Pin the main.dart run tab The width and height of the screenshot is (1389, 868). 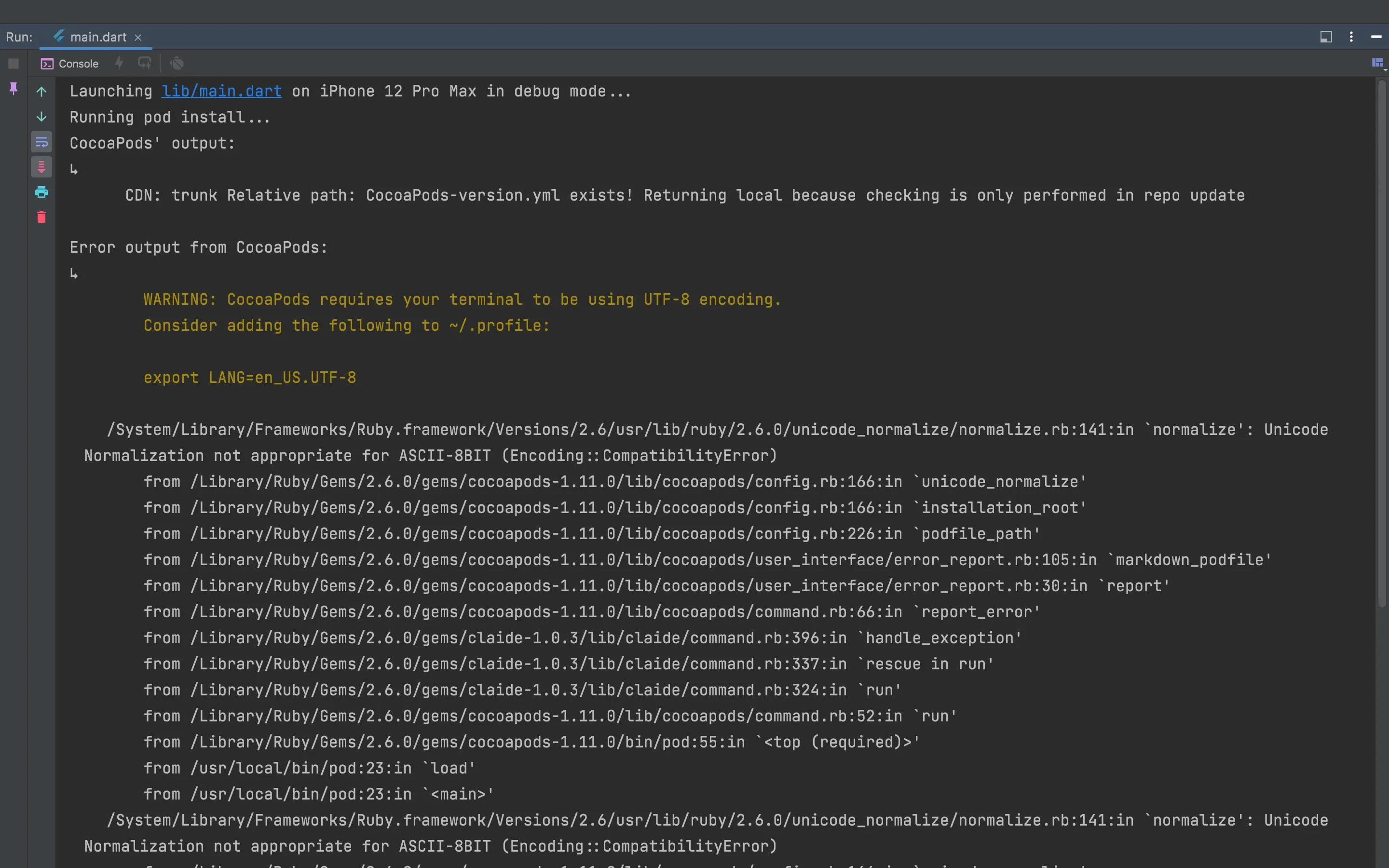pyautogui.click(x=13, y=88)
